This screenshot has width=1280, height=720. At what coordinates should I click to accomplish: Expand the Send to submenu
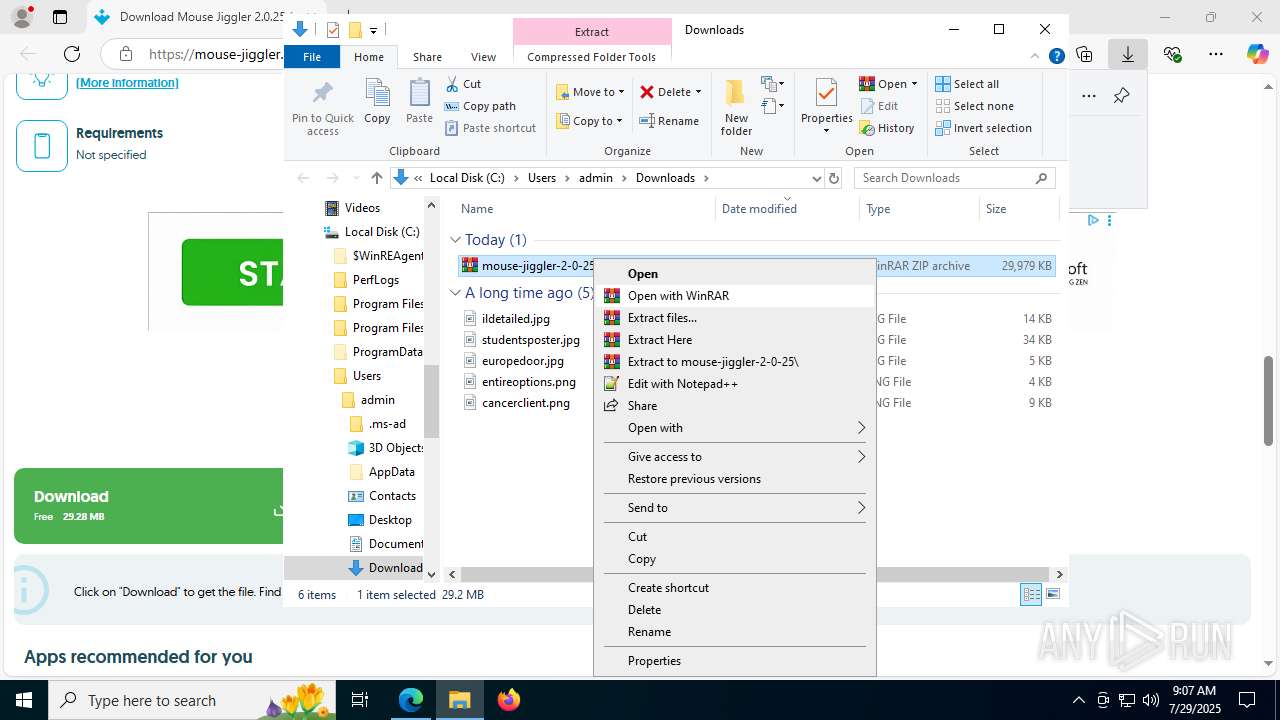tap(735, 508)
